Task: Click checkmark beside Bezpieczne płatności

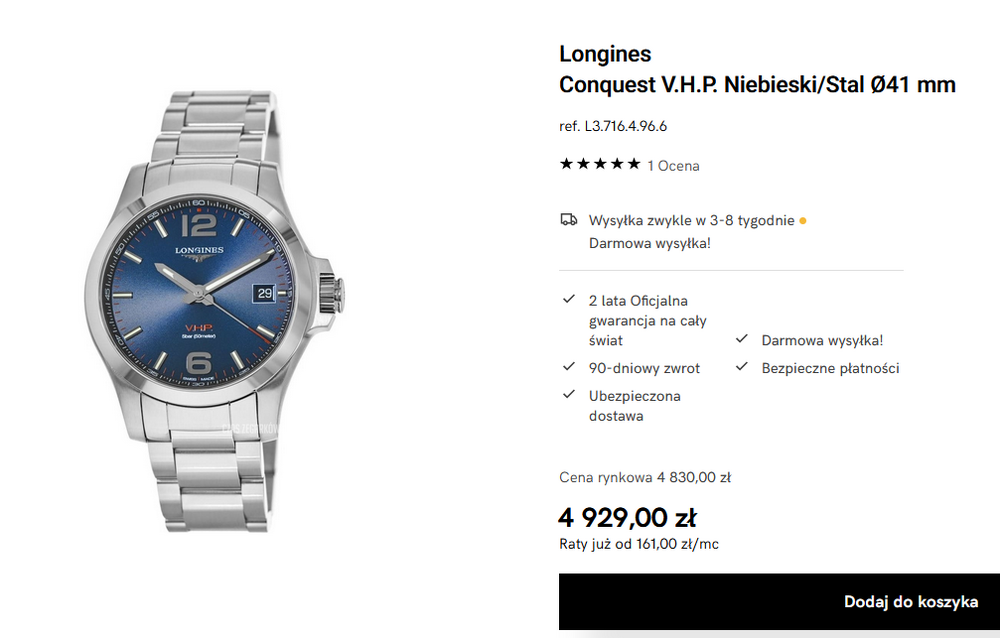Action: pyautogui.click(x=742, y=366)
